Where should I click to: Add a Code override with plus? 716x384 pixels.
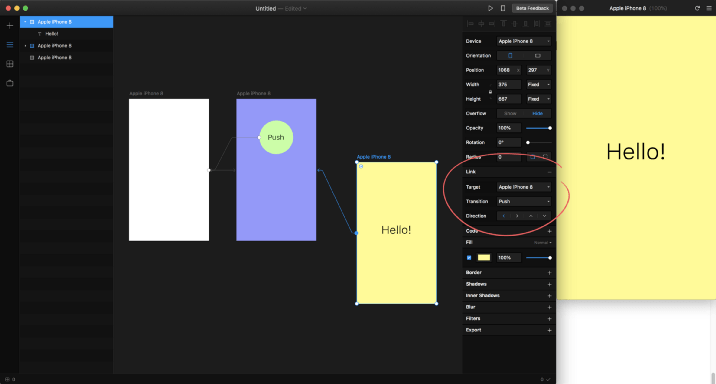click(549, 231)
